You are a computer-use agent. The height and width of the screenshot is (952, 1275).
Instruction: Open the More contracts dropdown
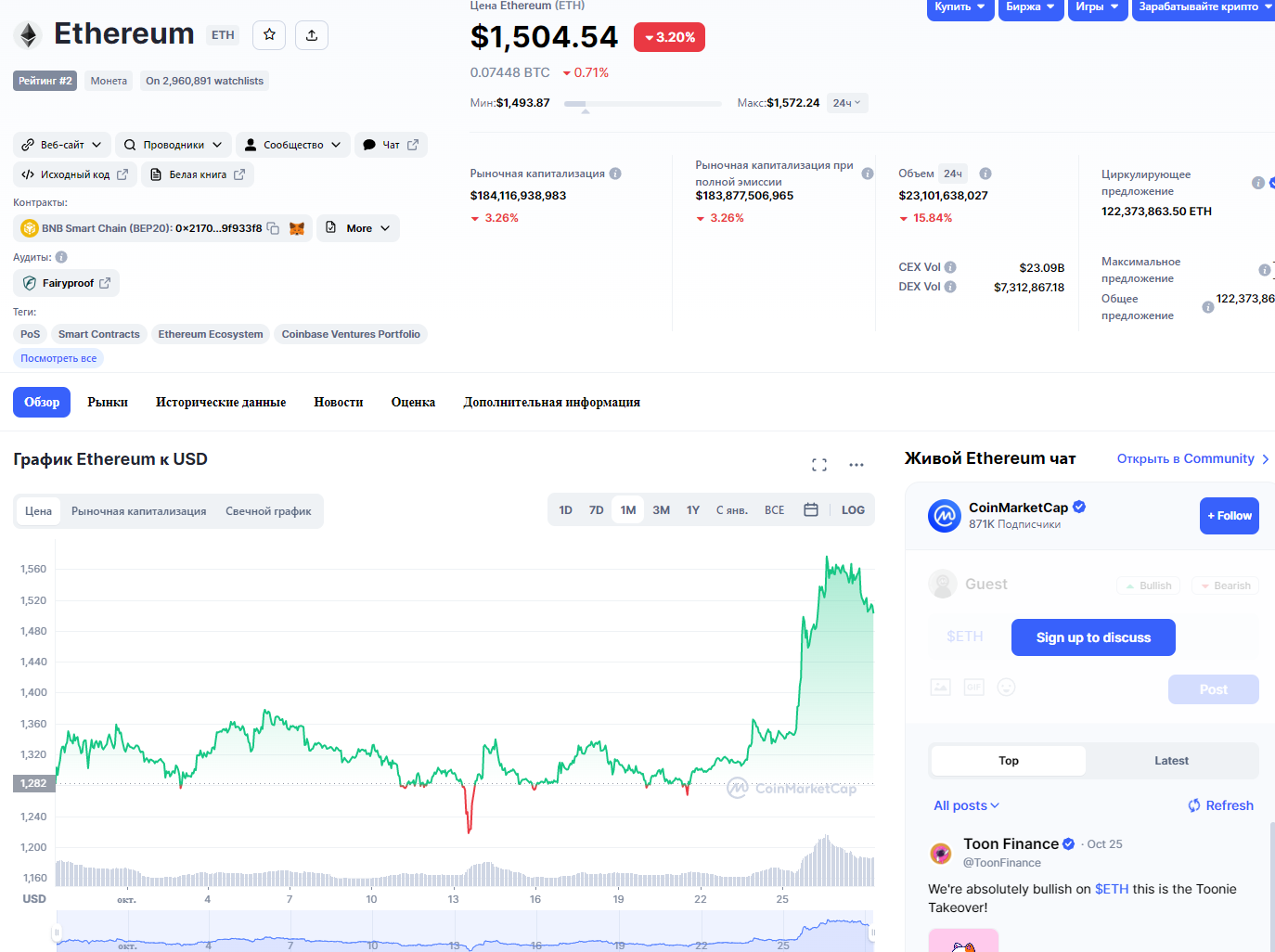click(358, 228)
